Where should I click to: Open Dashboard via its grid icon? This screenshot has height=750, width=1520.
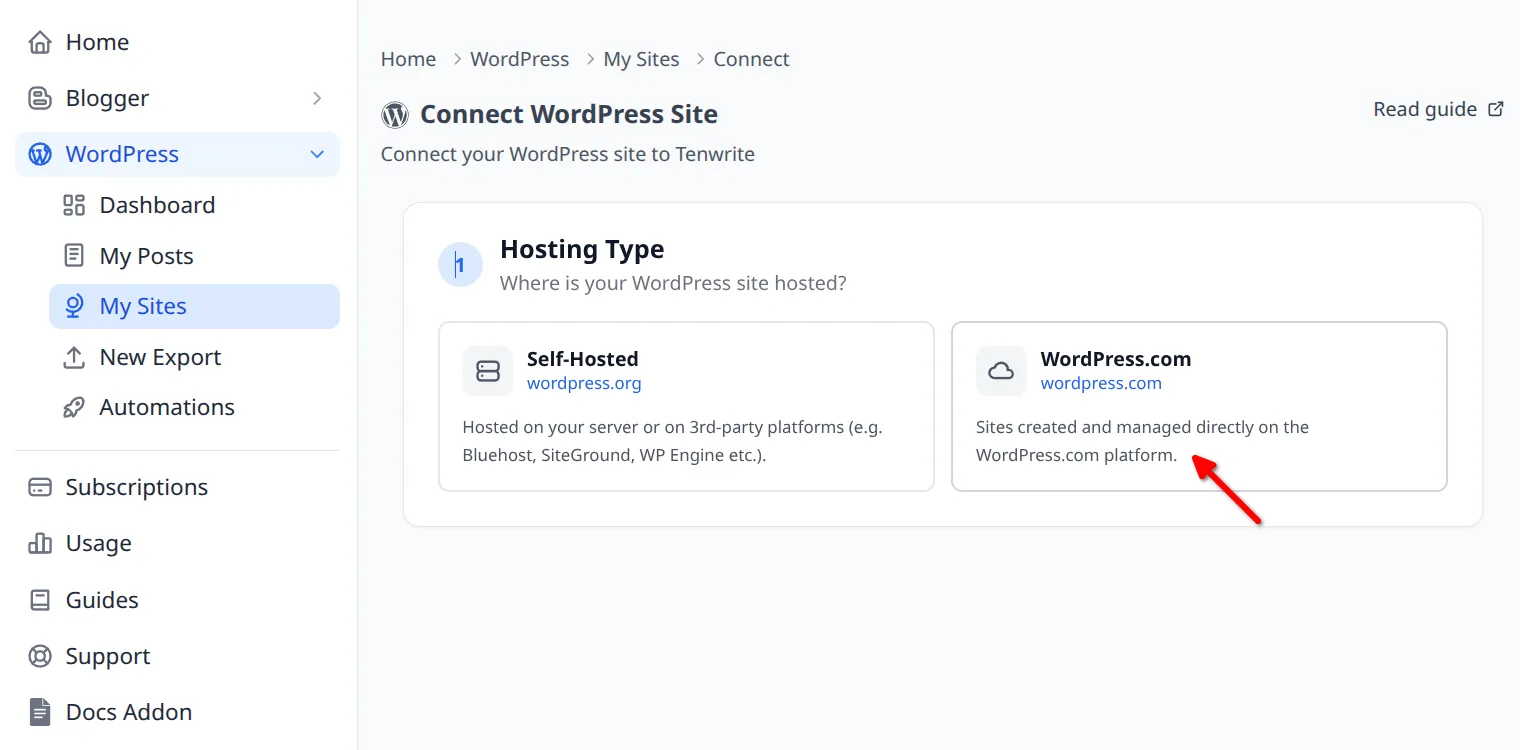point(73,204)
